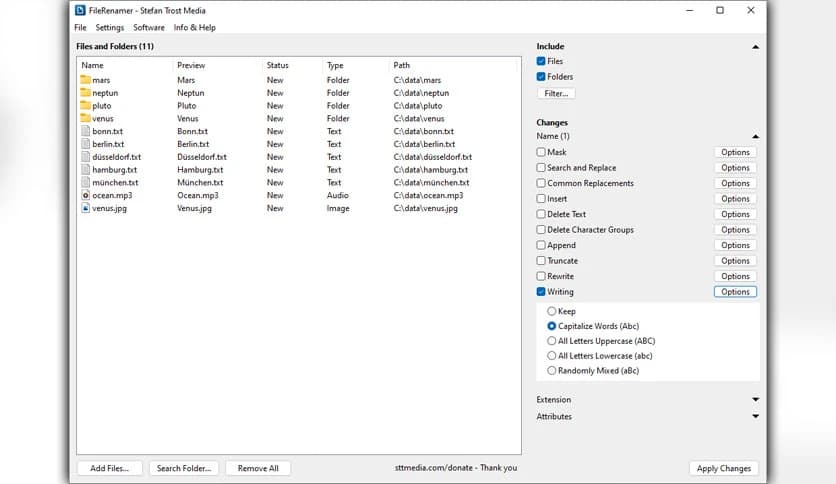Select Randomly Mixed (aBc) option
The image size is (836, 484).
point(552,370)
